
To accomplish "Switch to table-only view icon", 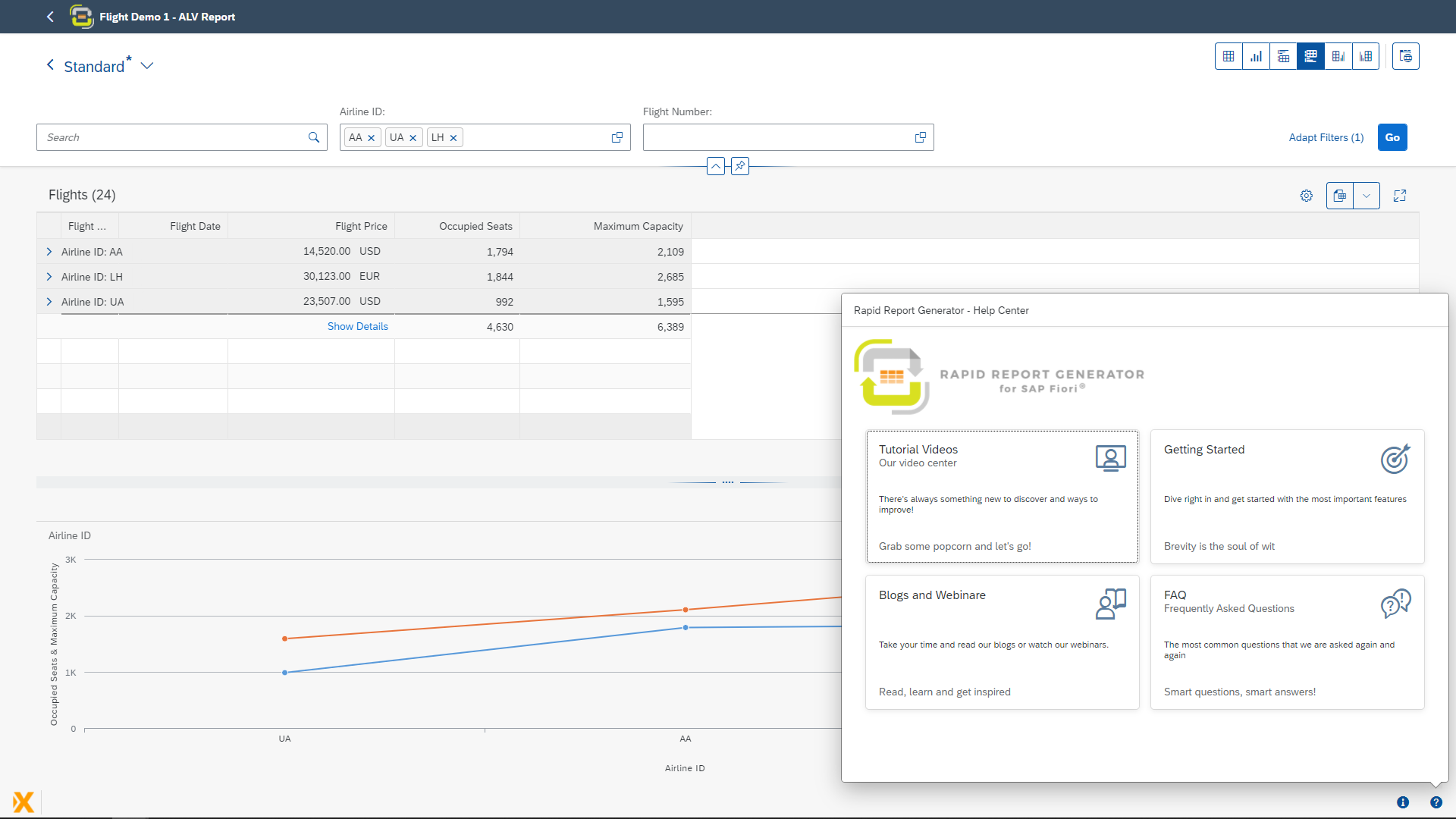I will pos(1228,56).
